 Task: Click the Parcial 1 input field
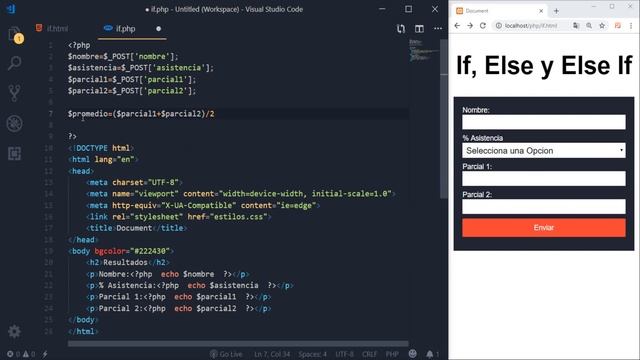click(544, 179)
